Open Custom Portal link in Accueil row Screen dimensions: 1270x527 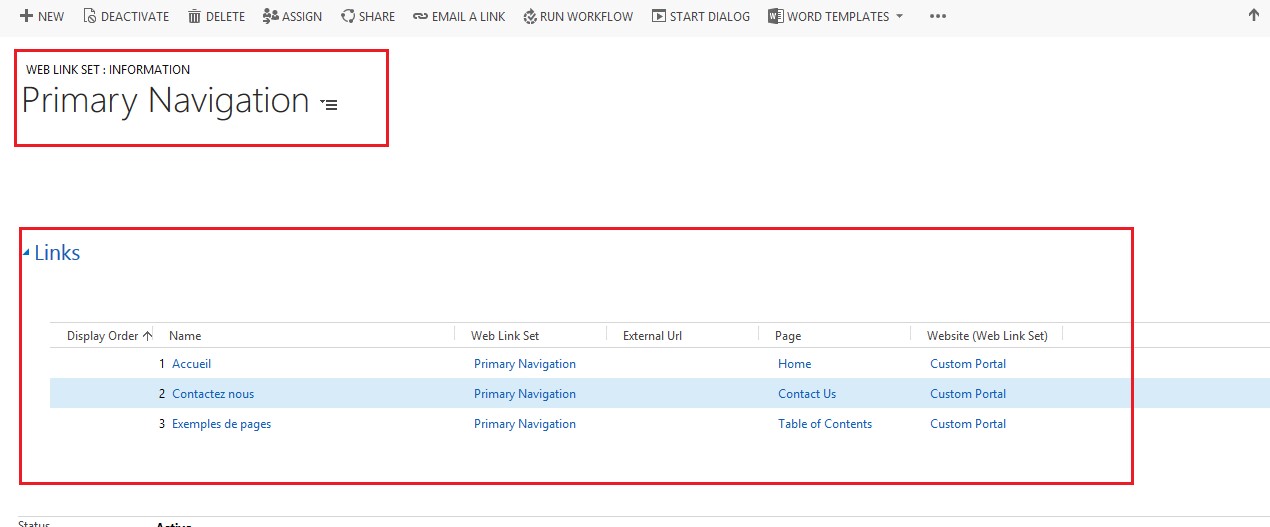coord(967,364)
